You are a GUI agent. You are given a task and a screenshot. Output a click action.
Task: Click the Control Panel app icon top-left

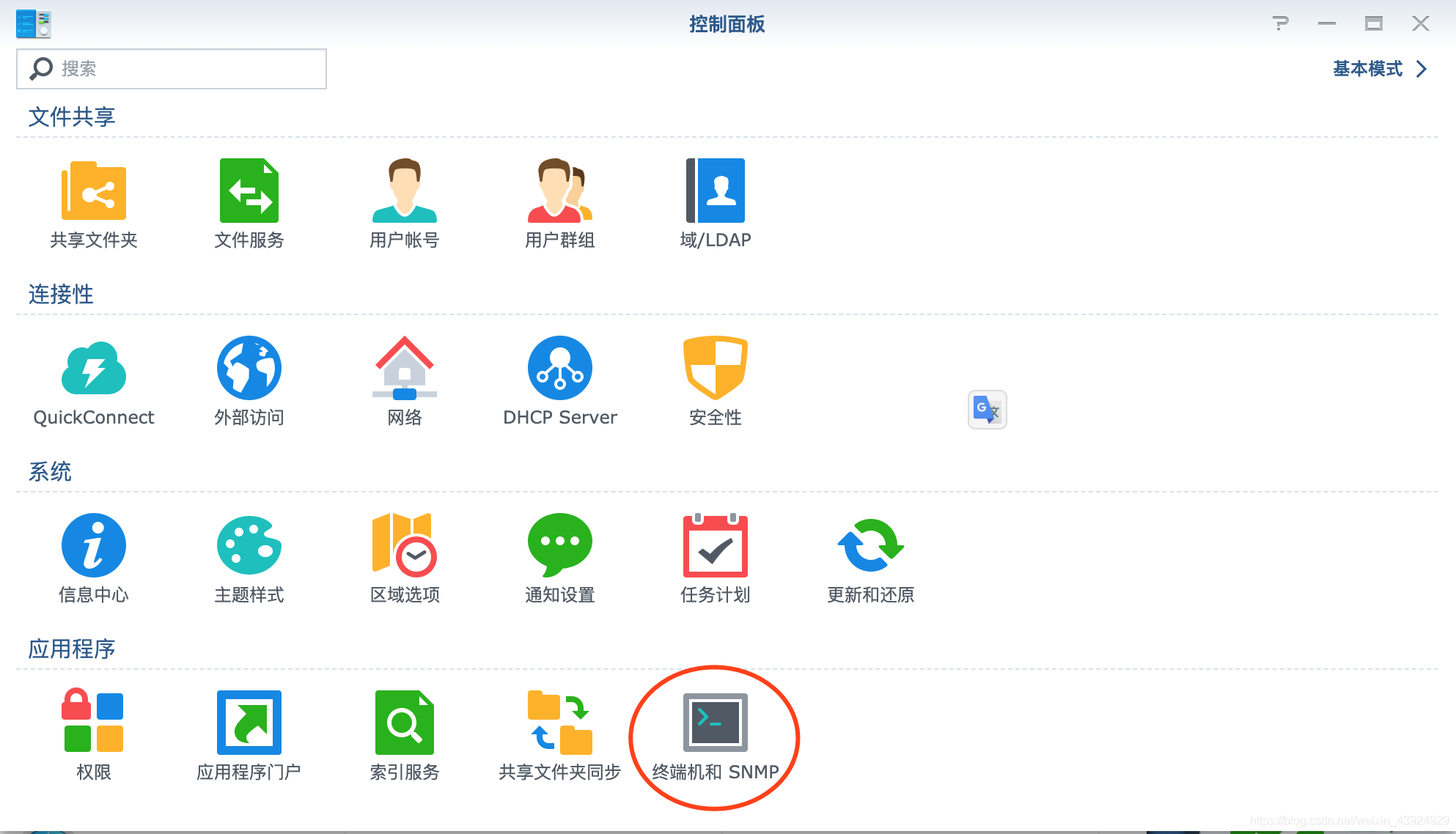pyautogui.click(x=34, y=24)
